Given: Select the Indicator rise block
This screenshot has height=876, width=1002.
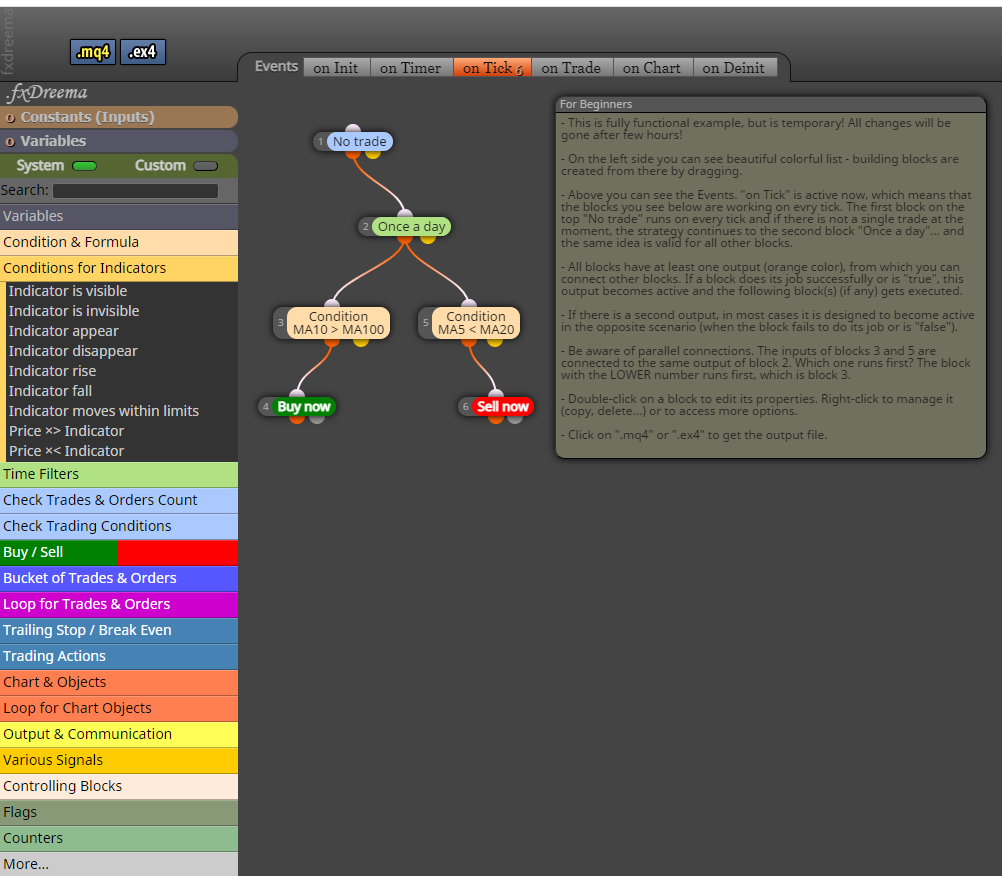Looking at the screenshot, I should pos(52,371).
